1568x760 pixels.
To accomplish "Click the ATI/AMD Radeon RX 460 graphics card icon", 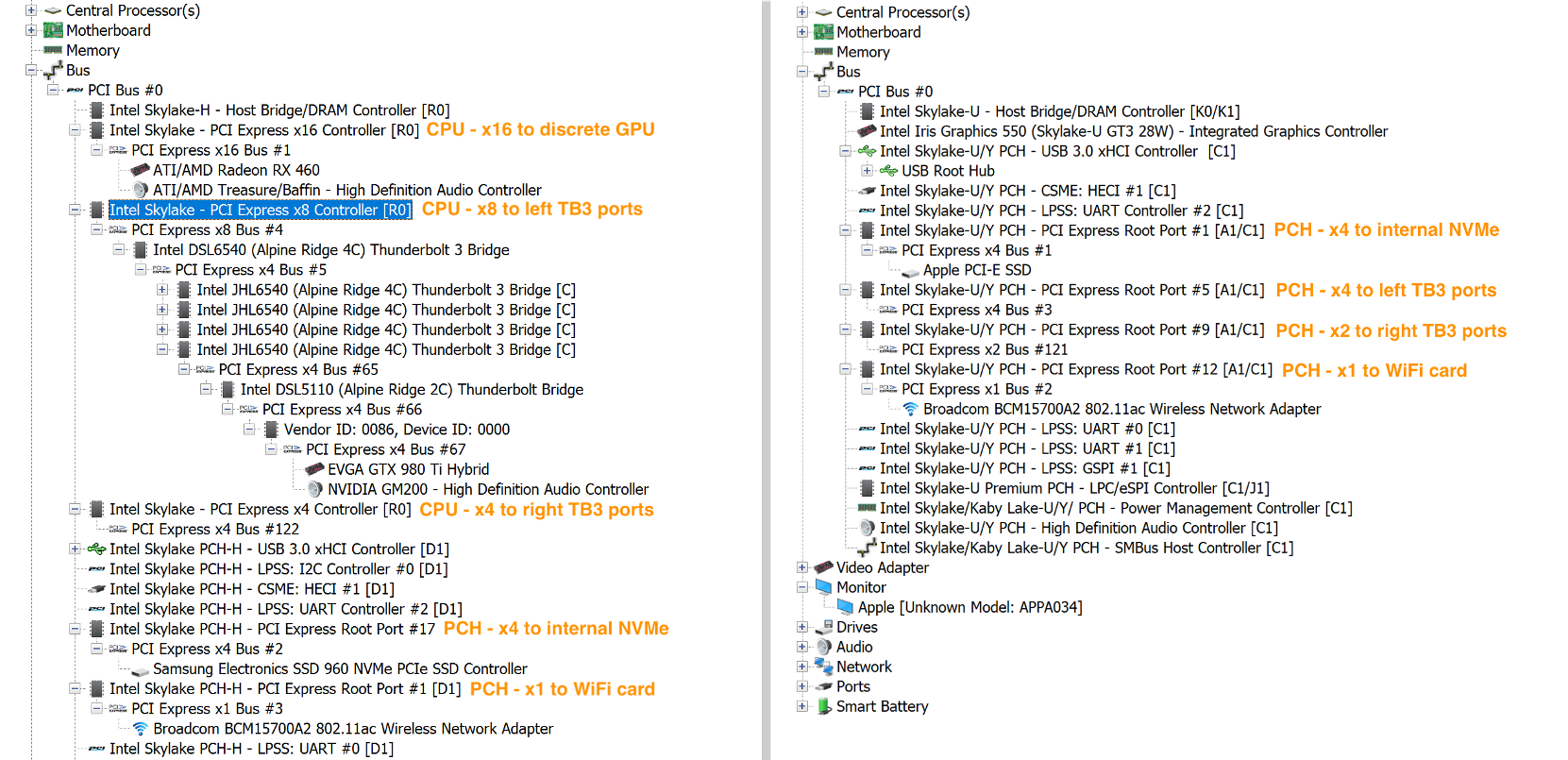I will tap(141, 170).
